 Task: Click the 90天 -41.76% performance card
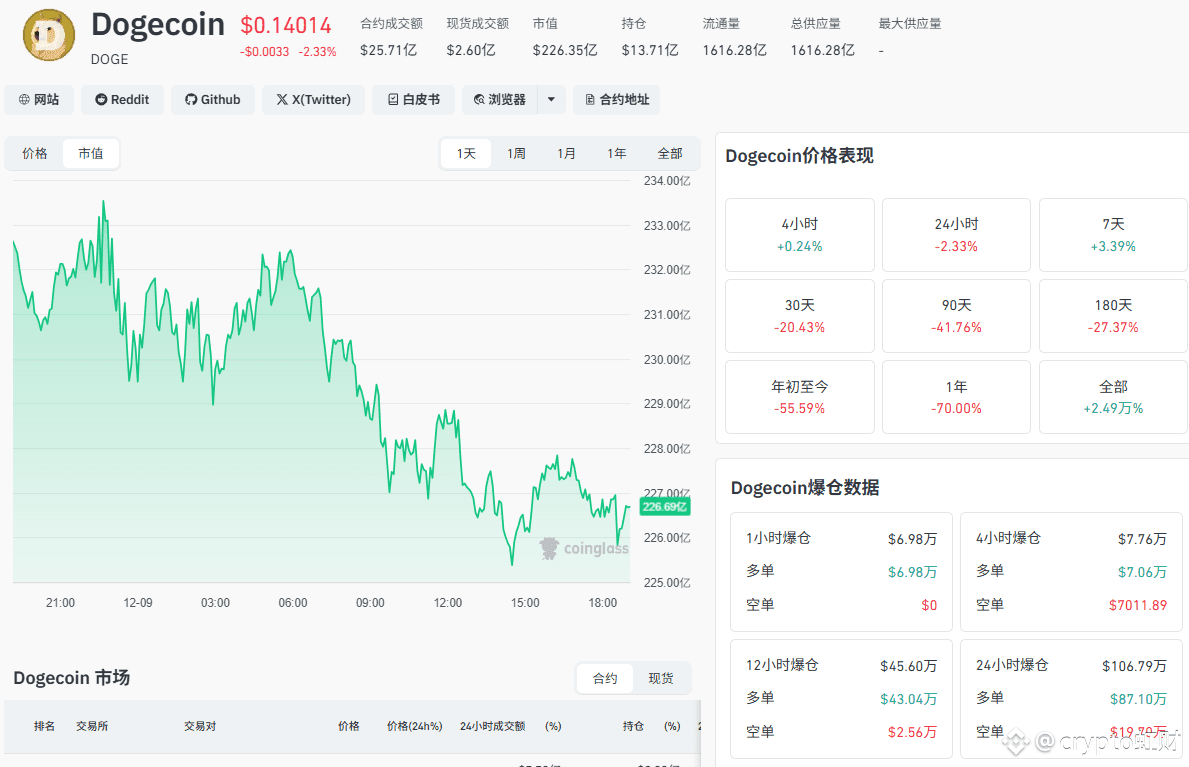pos(956,316)
